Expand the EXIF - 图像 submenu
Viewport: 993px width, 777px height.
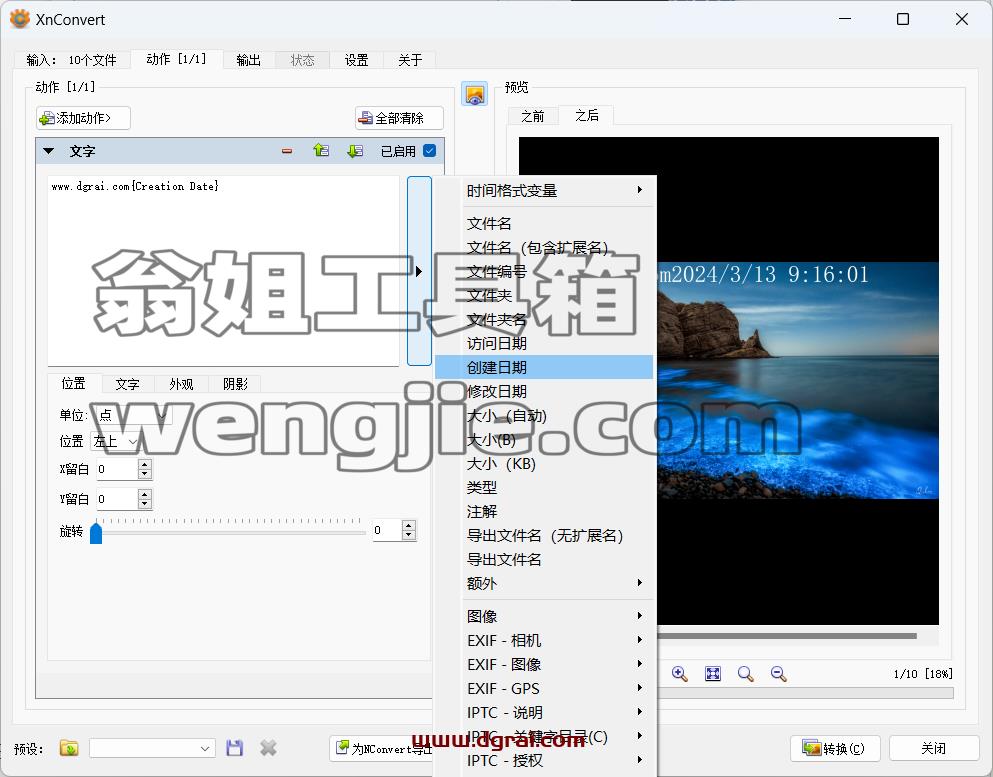tap(544, 664)
